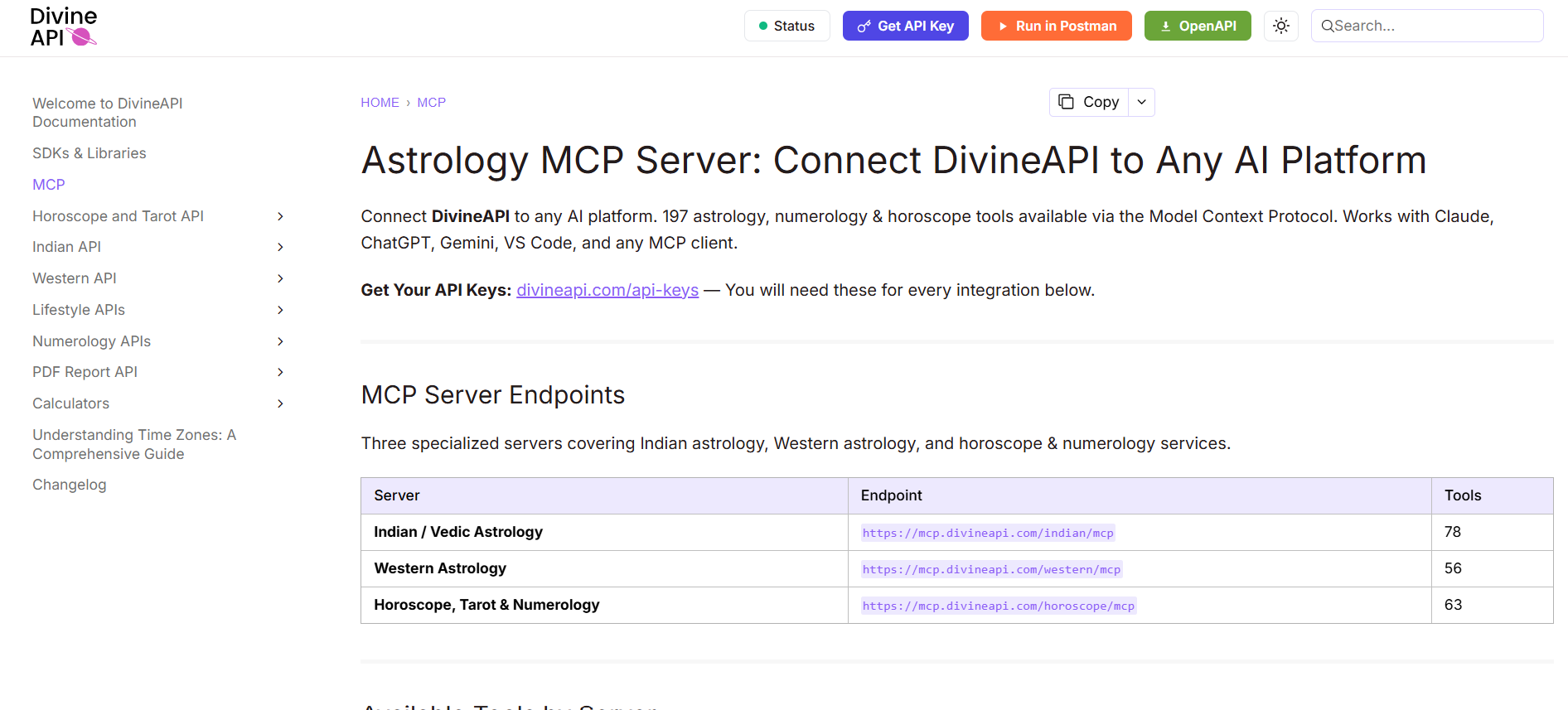1568x710 pixels.
Task: Click the Horoscope MCP endpoint URL
Action: [998, 606]
